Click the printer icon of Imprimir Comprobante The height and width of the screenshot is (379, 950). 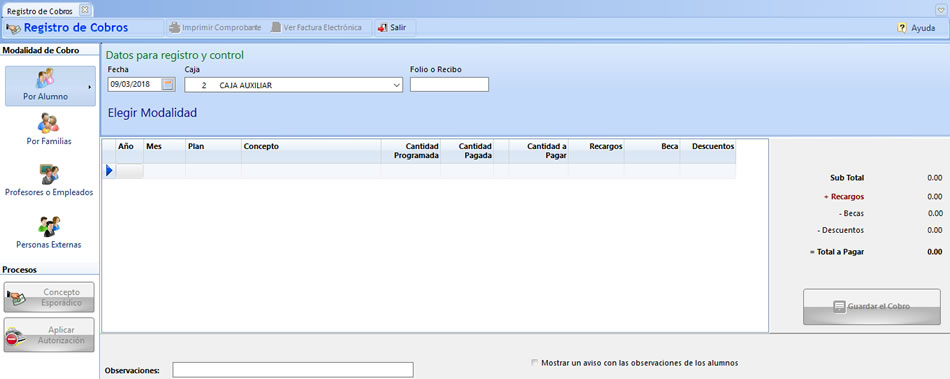point(174,28)
